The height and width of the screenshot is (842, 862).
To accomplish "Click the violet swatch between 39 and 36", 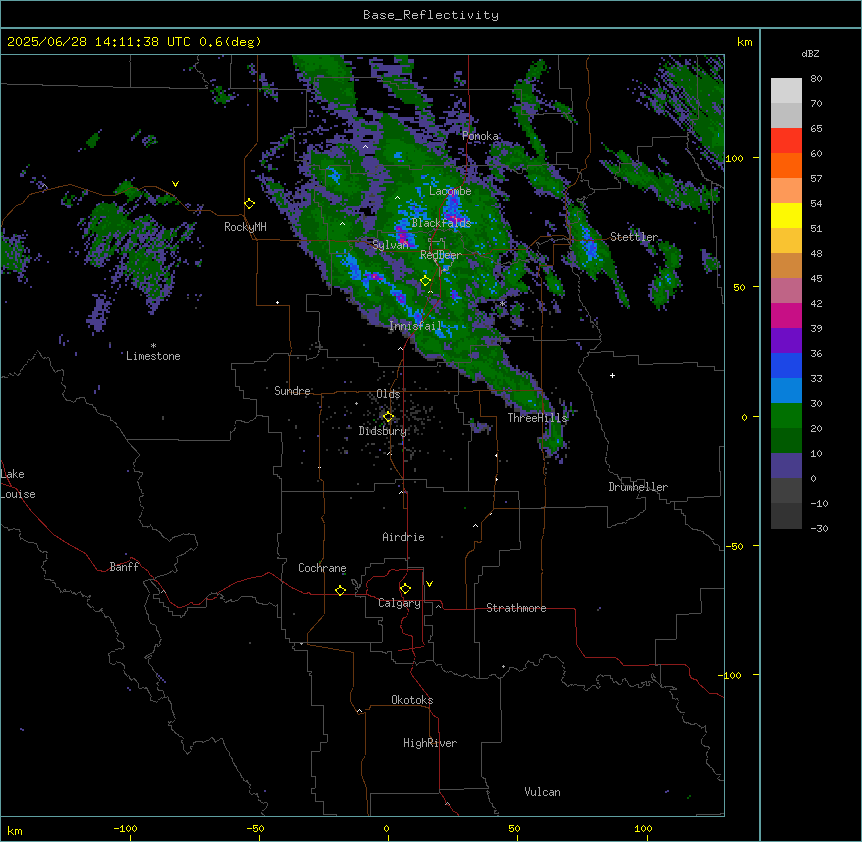I will (x=786, y=341).
